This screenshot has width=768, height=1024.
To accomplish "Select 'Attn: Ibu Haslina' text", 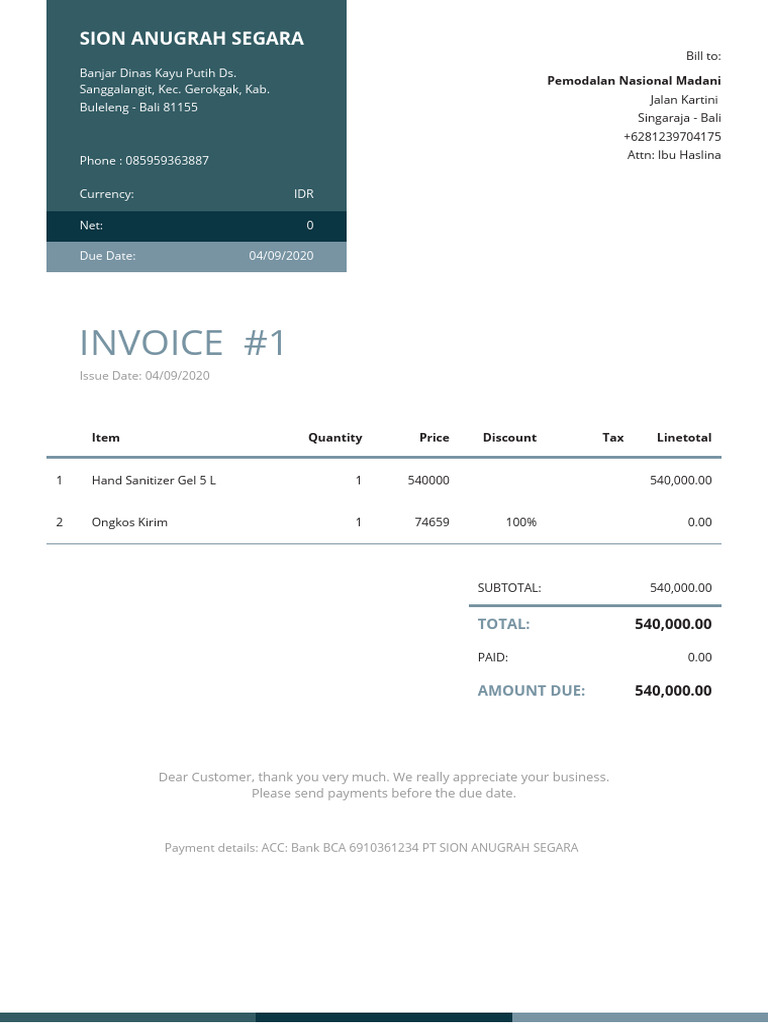I will (x=674, y=155).
